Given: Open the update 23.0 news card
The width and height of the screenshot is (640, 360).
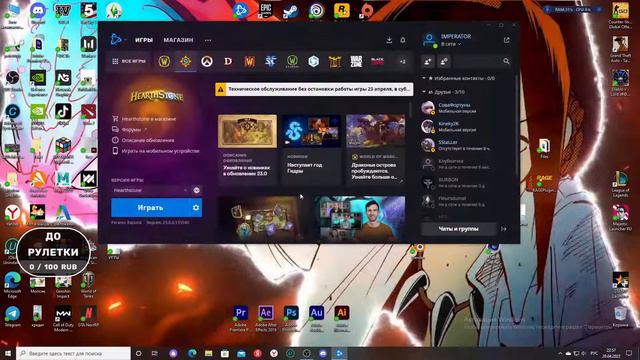Looking at the screenshot, I should [x=247, y=150].
